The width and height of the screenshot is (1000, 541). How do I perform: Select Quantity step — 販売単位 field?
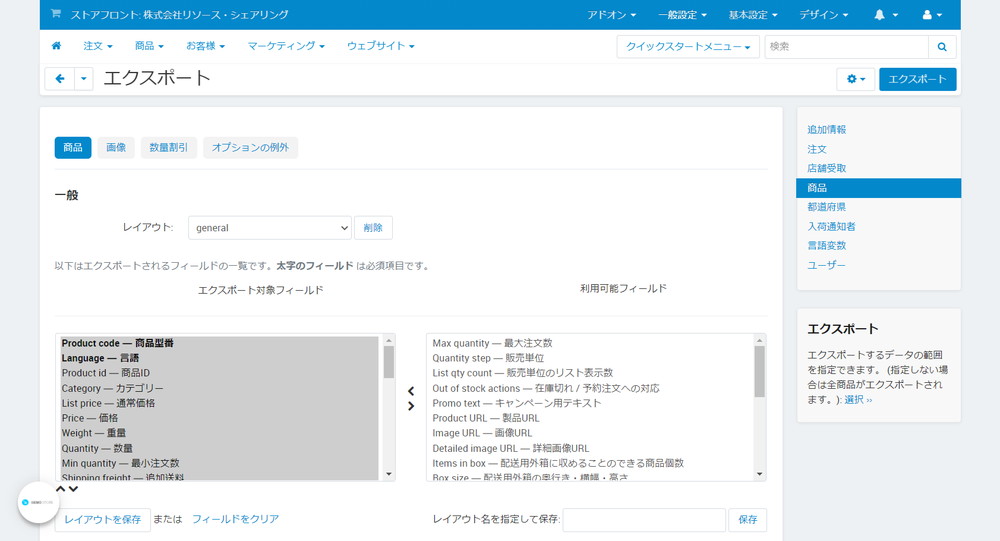click(590, 358)
